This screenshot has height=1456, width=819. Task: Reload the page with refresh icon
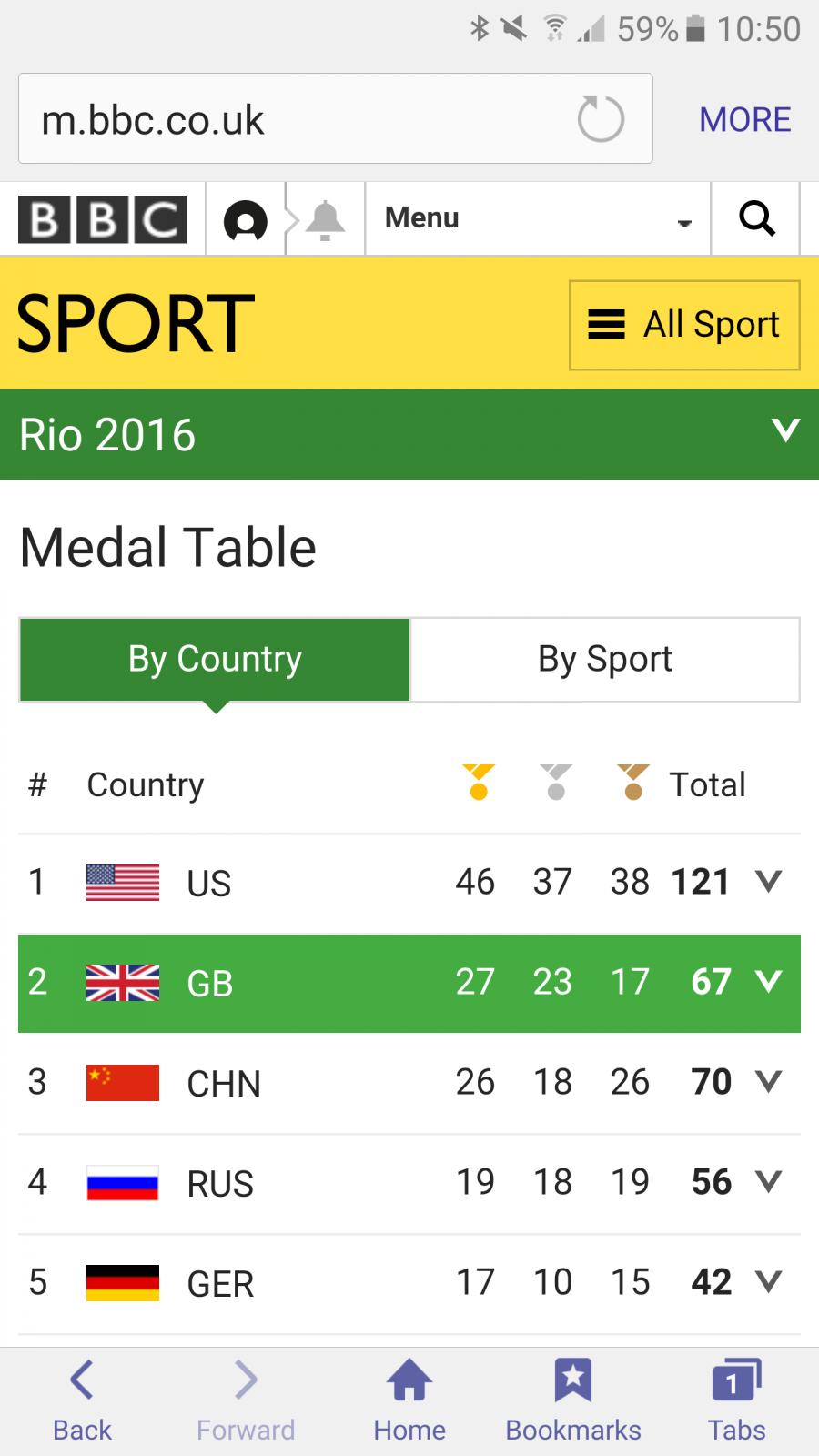[601, 119]
